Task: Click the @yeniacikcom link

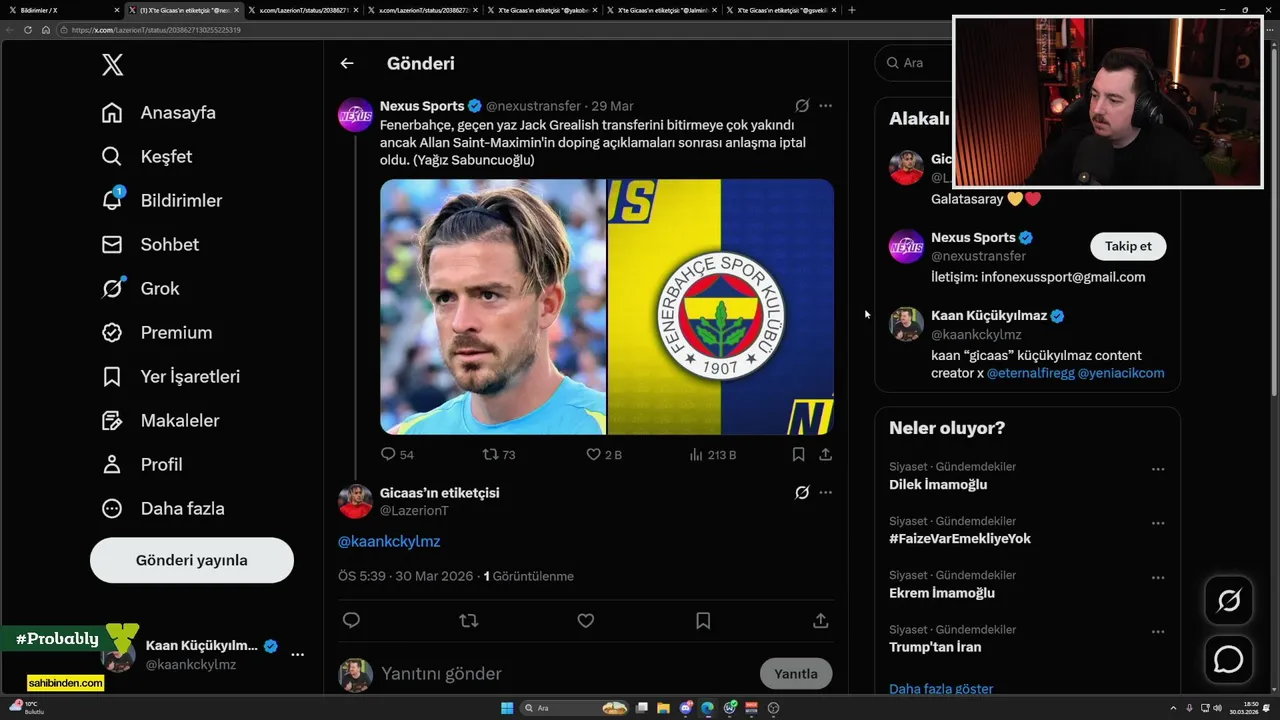Action: tap(1121, 373)
